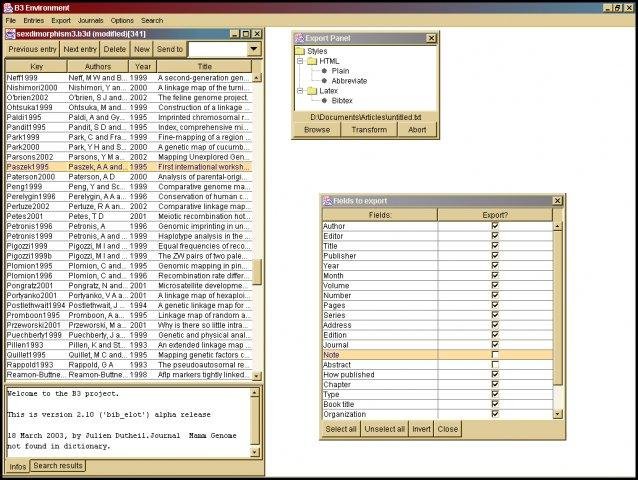Click the B3 Environment app icon
The image size is (638, 480).
[8, 8]
